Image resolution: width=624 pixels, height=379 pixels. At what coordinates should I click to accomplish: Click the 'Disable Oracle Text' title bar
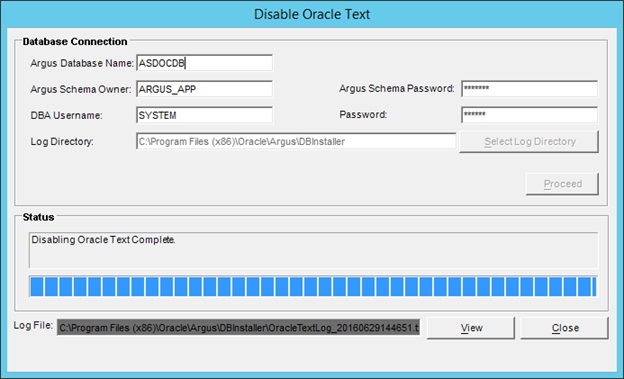[x=312, y=14]
